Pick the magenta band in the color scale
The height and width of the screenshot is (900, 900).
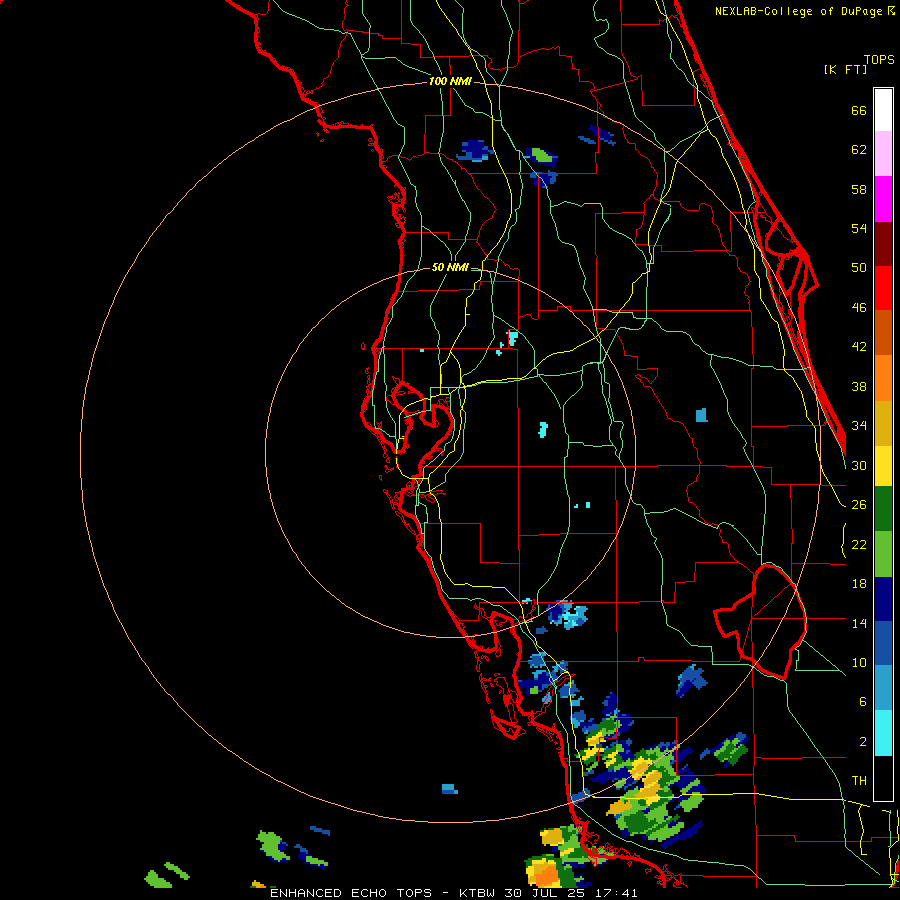(x=883, y=199)
